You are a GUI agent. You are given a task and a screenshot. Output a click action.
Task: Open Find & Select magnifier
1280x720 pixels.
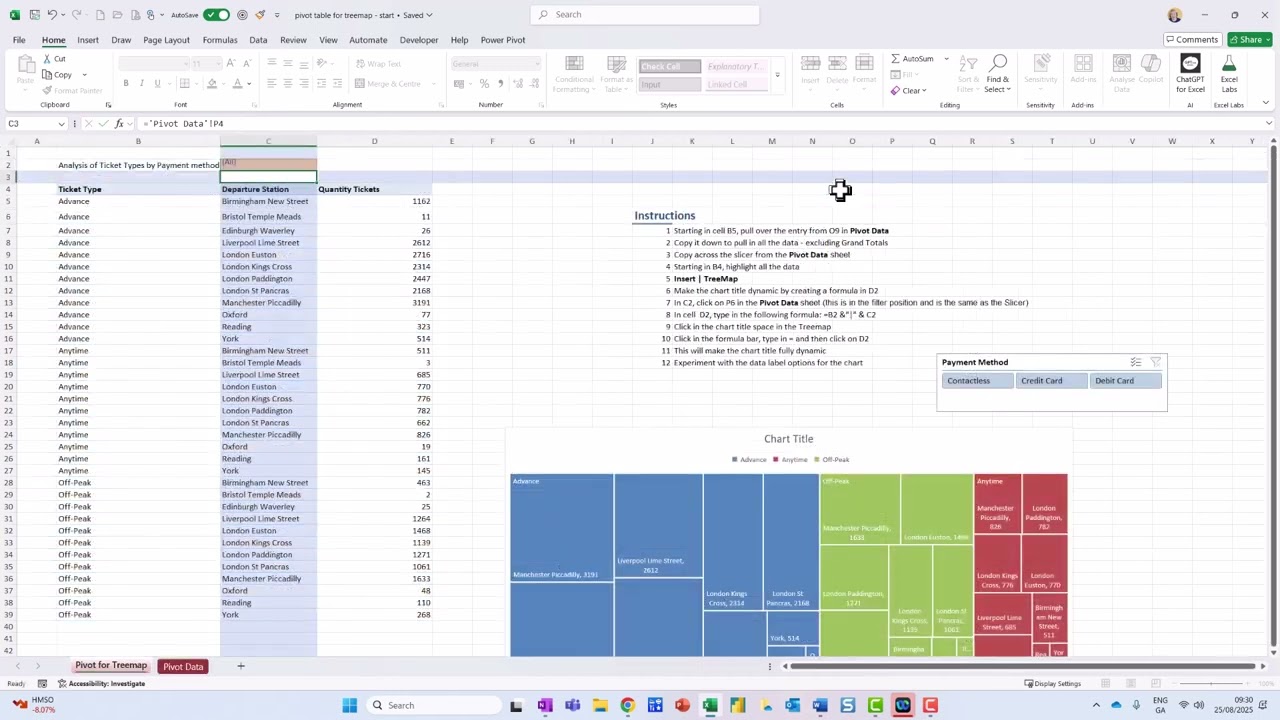tap(997, 75)
